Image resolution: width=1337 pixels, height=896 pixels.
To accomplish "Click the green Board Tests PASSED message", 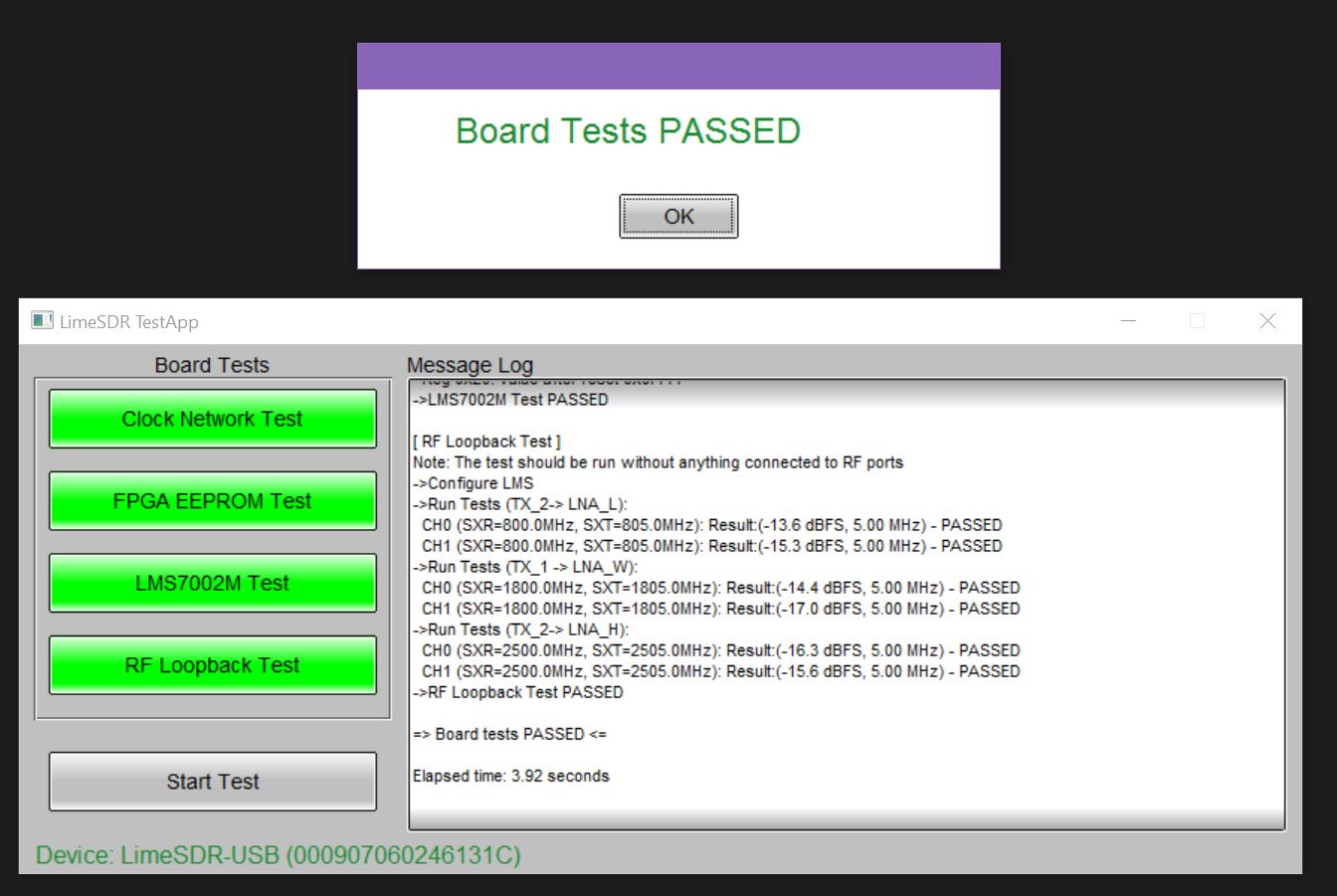I will pyautogui.click(x=628, y=131).
